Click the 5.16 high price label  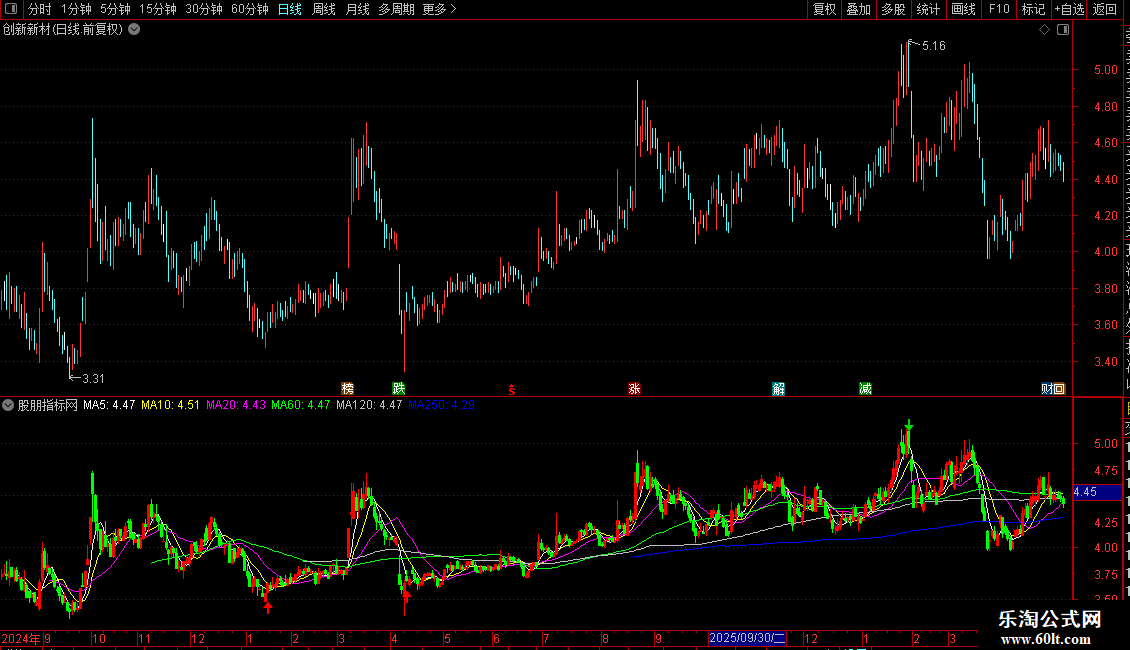pyautogui.click(x=934, y=46)
